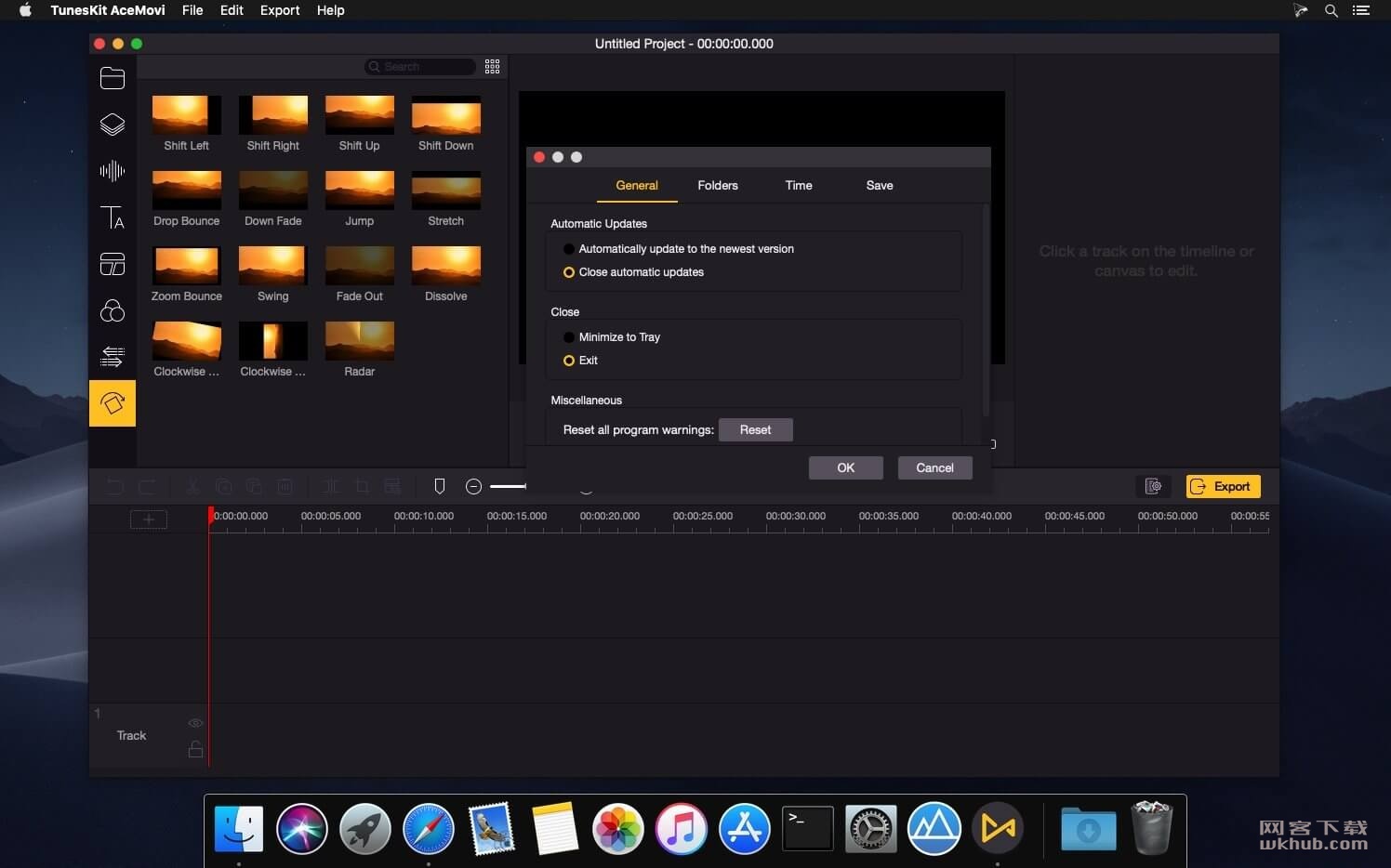Click the preferences dialog scrollbar
The image size is (1391, 868).
(x=986, y=309)
